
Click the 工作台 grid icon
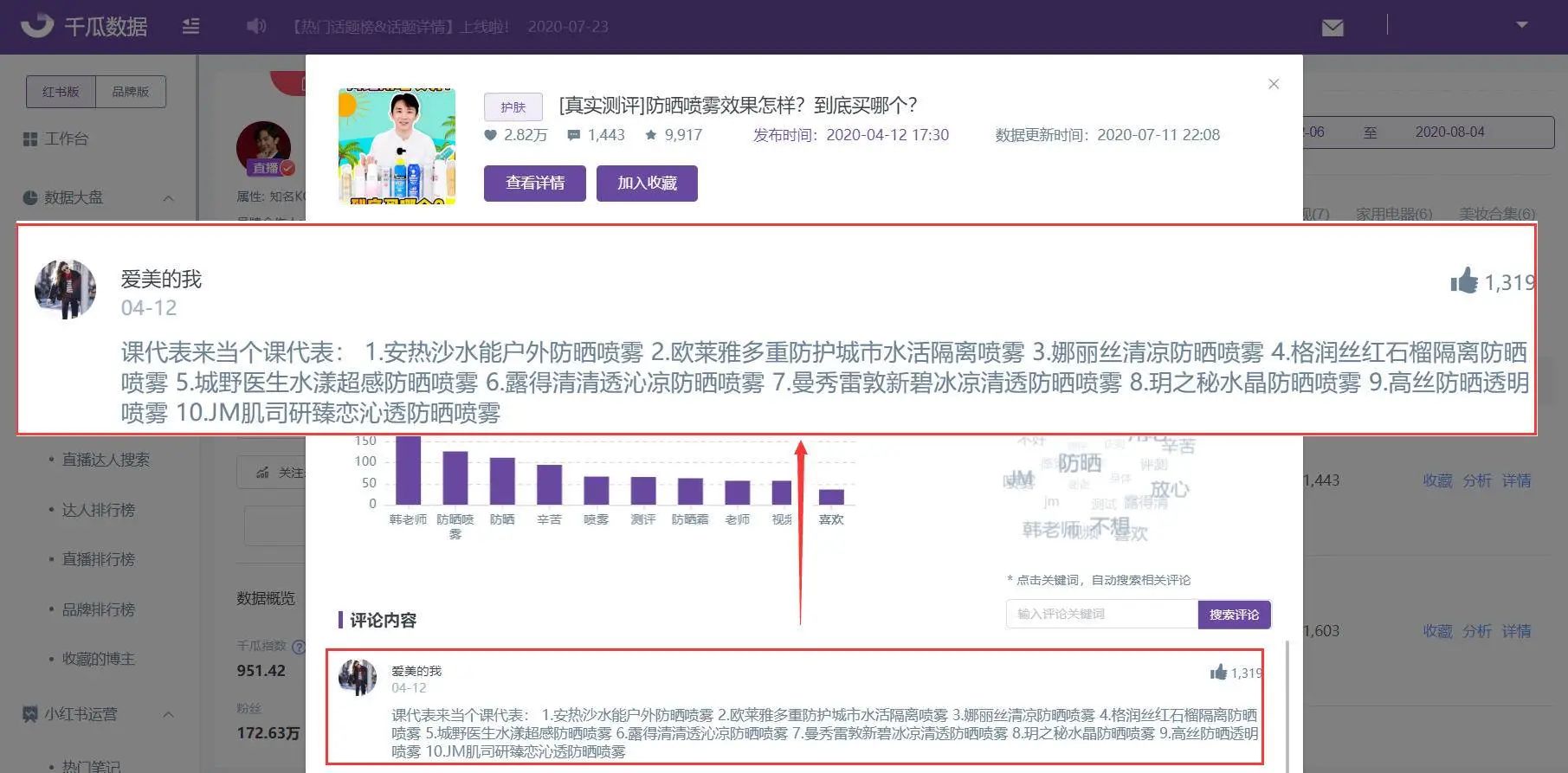(30, 138)
